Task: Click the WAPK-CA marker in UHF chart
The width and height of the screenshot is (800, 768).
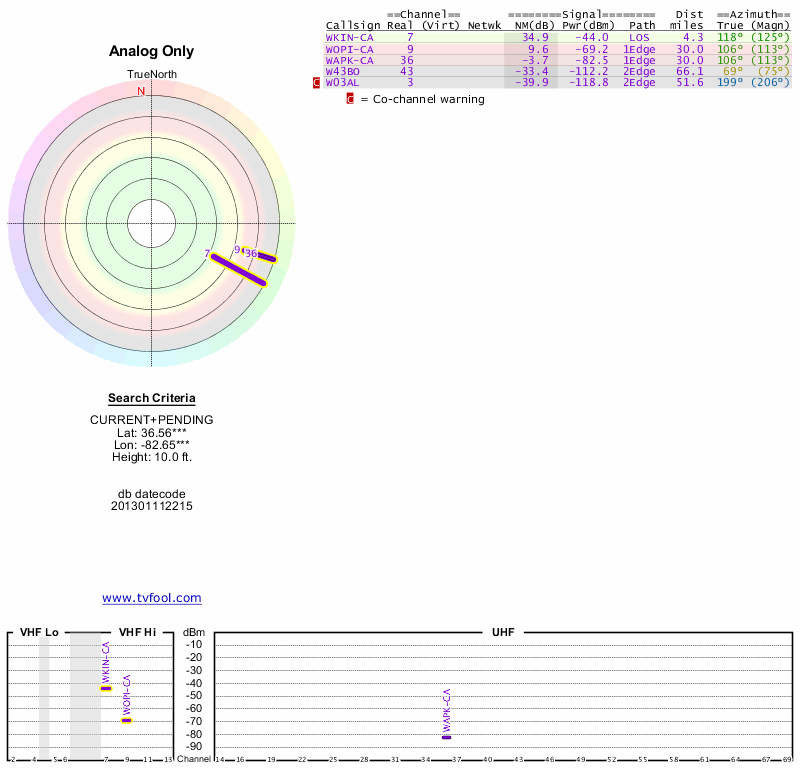Action: point(446,737)
